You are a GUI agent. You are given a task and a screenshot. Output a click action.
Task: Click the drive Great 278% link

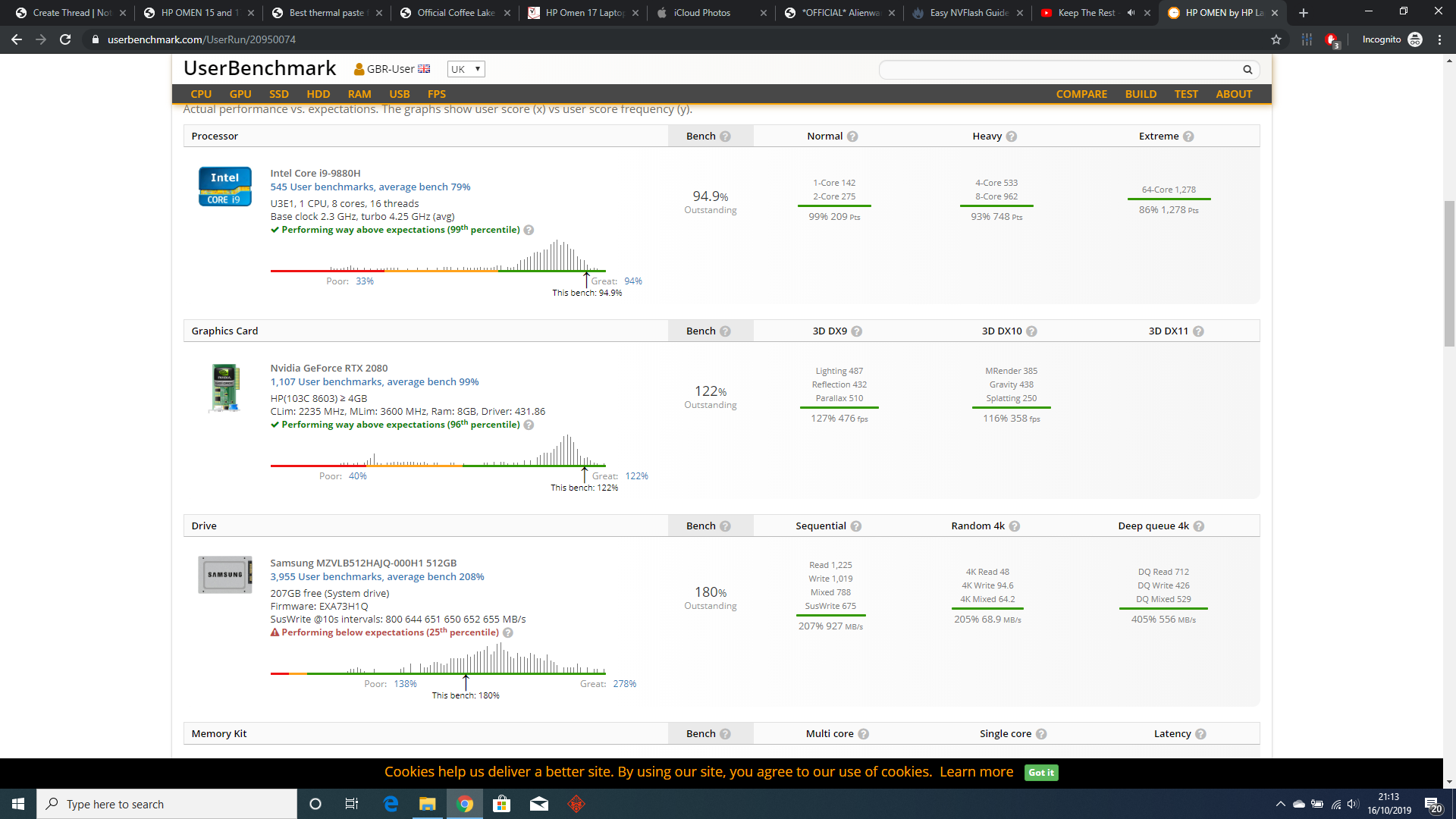click(625, 684)
